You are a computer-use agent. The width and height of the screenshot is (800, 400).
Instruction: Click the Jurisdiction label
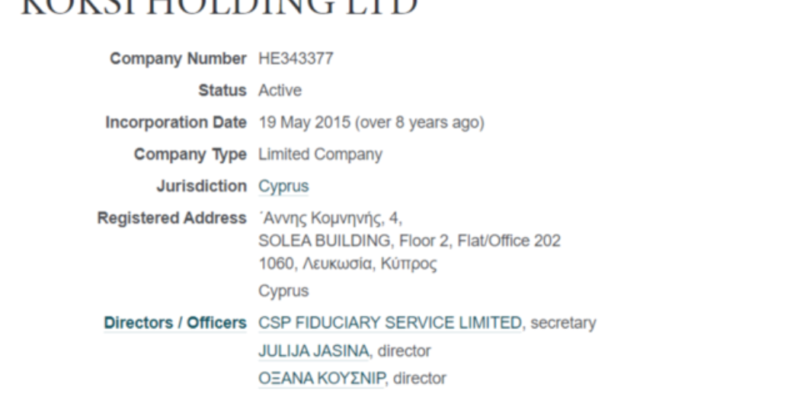[x=201, y=187]
